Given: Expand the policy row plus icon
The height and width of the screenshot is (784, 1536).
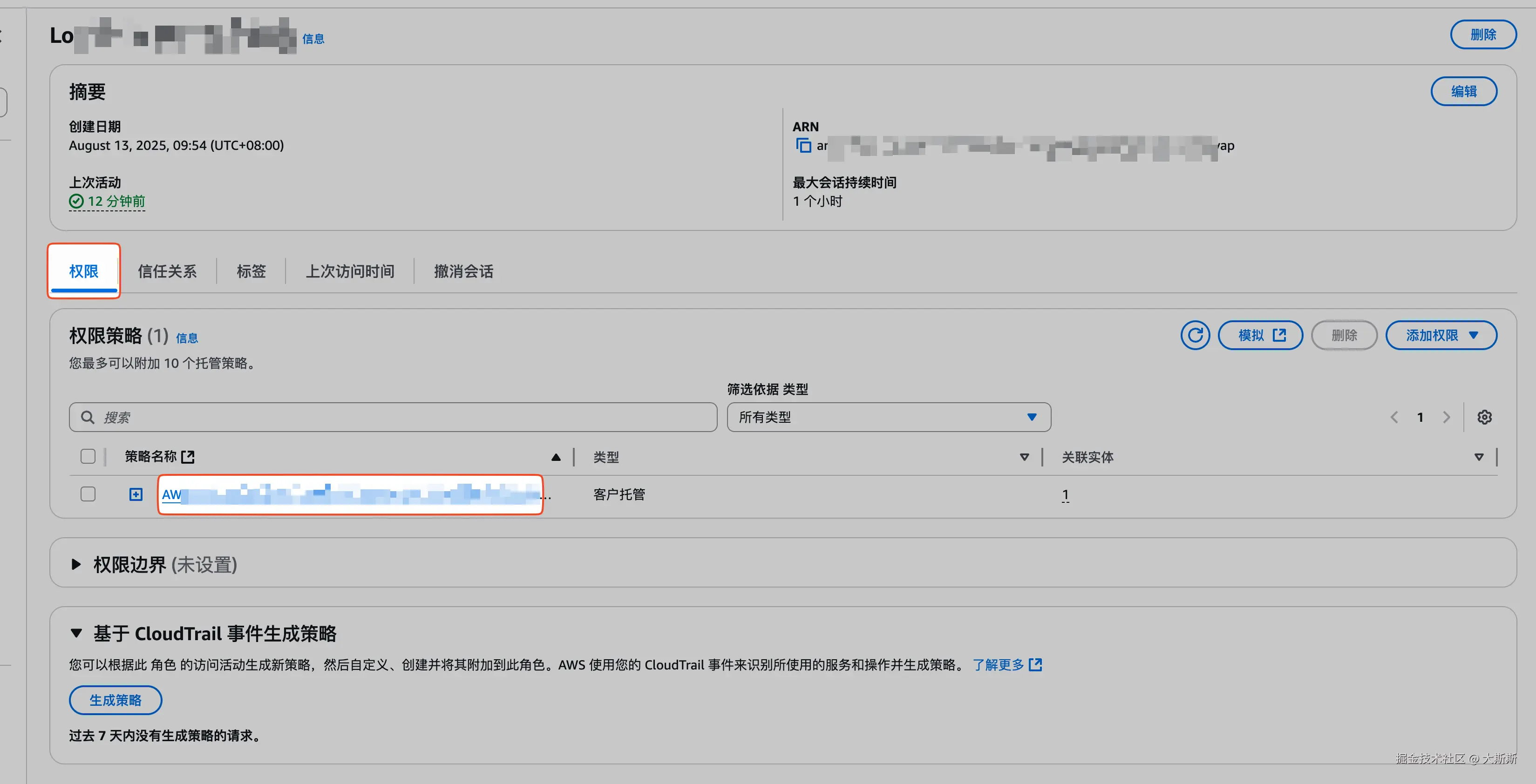Looking at the screenshot, I should click(136, 494).
